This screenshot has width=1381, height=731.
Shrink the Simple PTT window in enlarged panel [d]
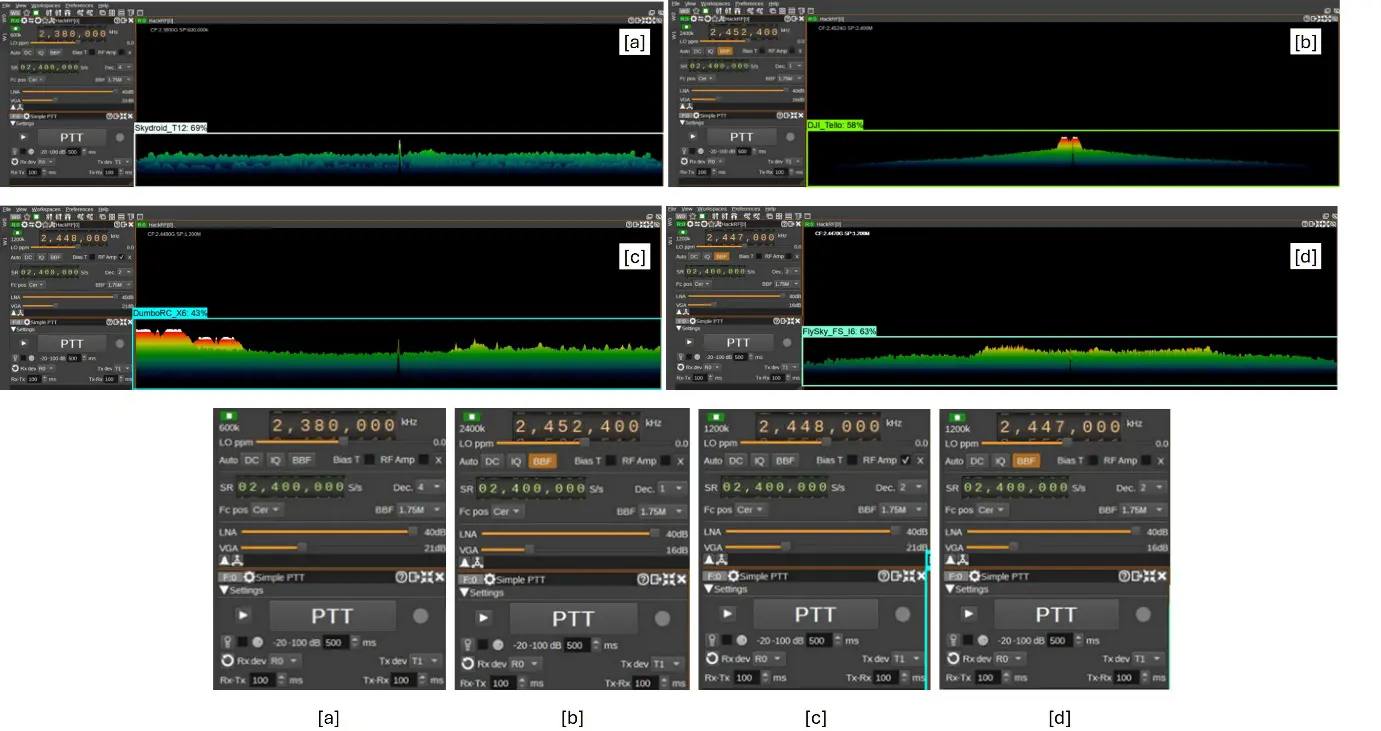click(1148, 576)
